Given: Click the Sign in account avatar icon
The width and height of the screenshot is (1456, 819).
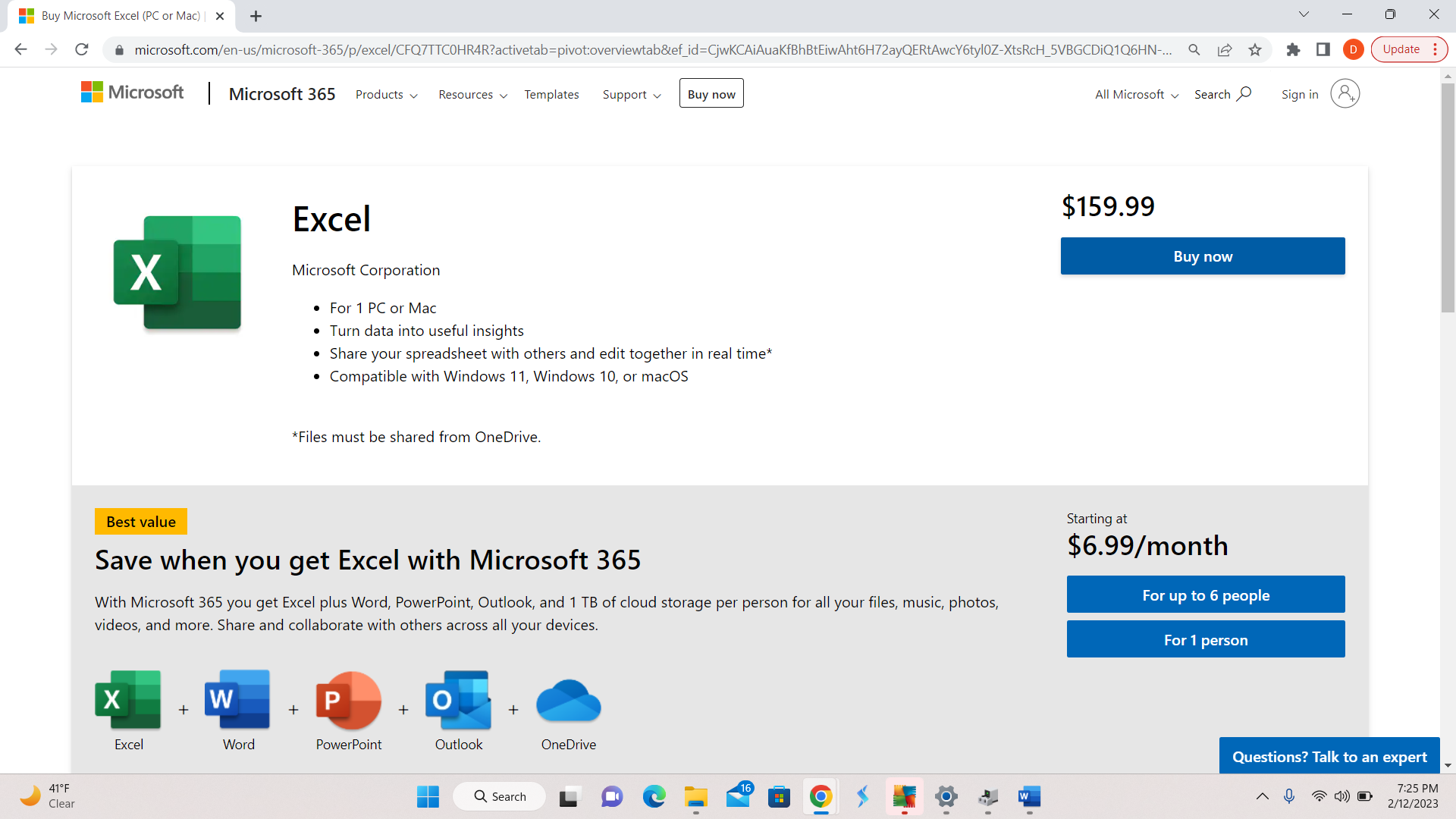Looking at the screenshot, I should click(1345, 94).
